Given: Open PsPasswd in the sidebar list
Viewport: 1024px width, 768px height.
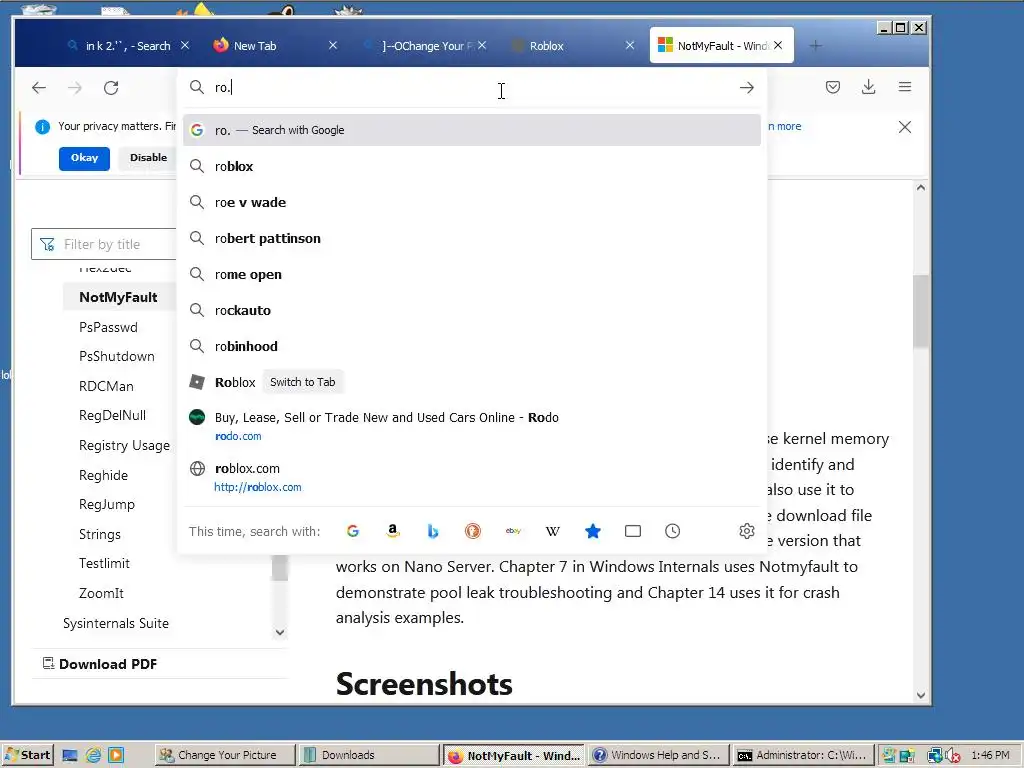Looking at the screenshot, I should click(108, 327).
